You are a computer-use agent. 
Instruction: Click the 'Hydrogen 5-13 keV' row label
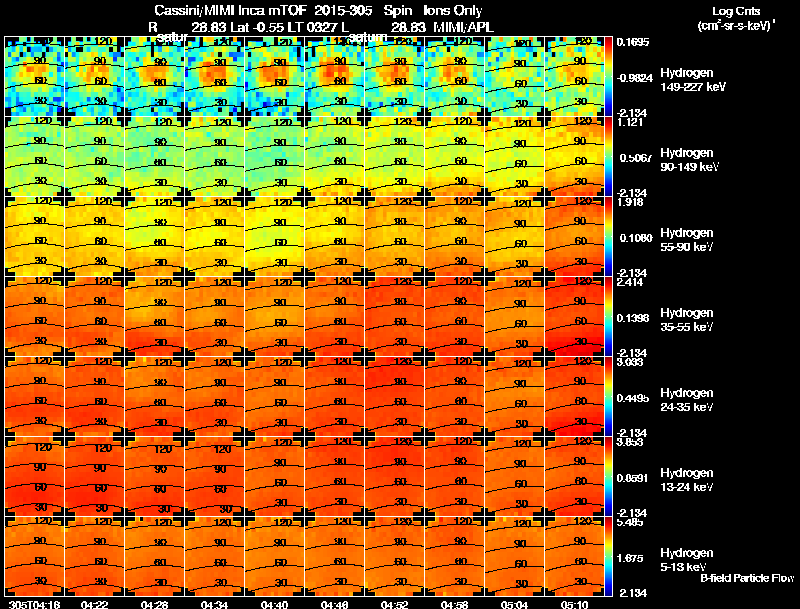click(687, 560)
